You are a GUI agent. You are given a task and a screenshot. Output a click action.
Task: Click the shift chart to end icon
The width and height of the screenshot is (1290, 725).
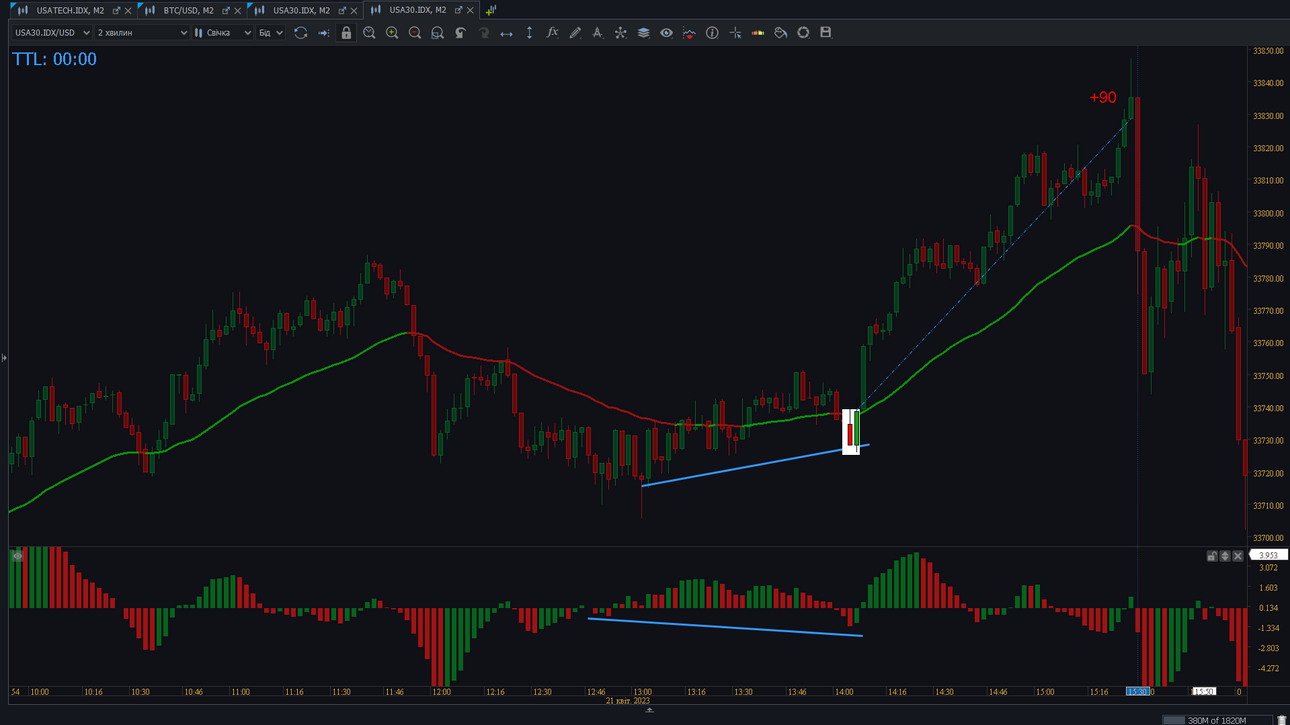pos(323,33)
